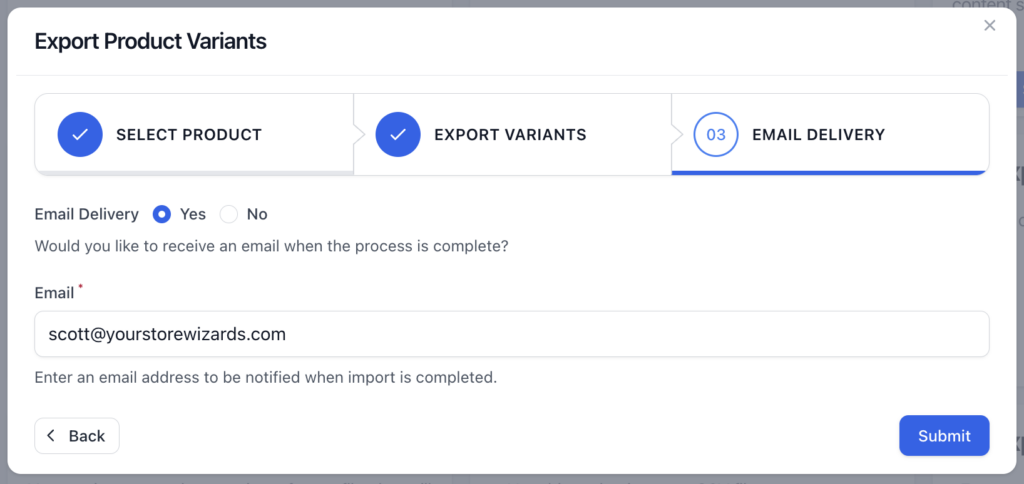1024x484 pixels.
Task: Click the blue progress bar under Email Delivery
Action: point(830,173)
